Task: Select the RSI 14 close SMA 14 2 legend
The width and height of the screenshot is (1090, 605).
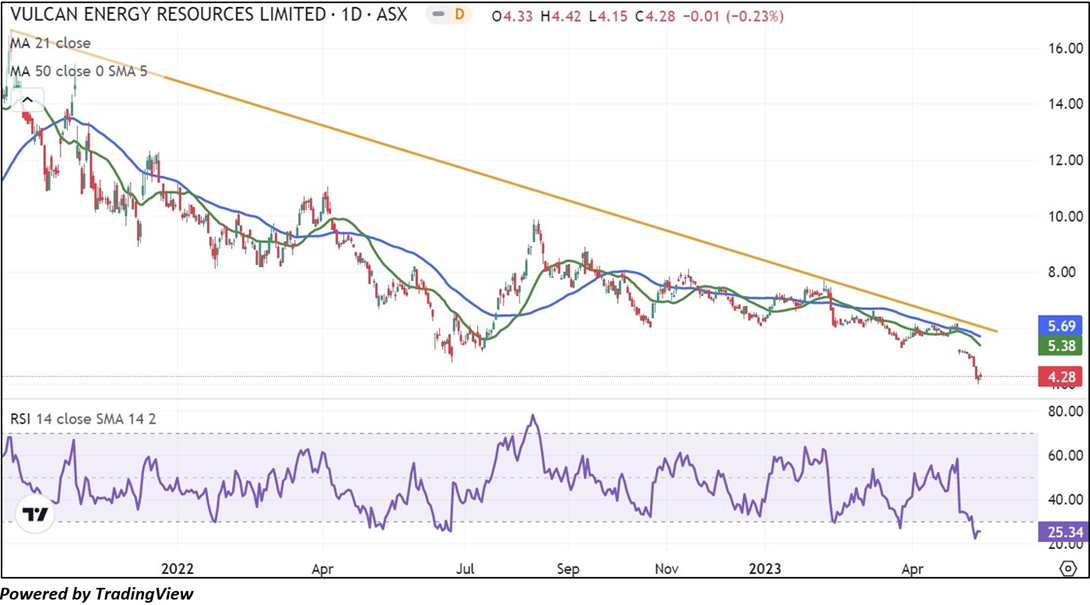Action: [x=83, y=419]
